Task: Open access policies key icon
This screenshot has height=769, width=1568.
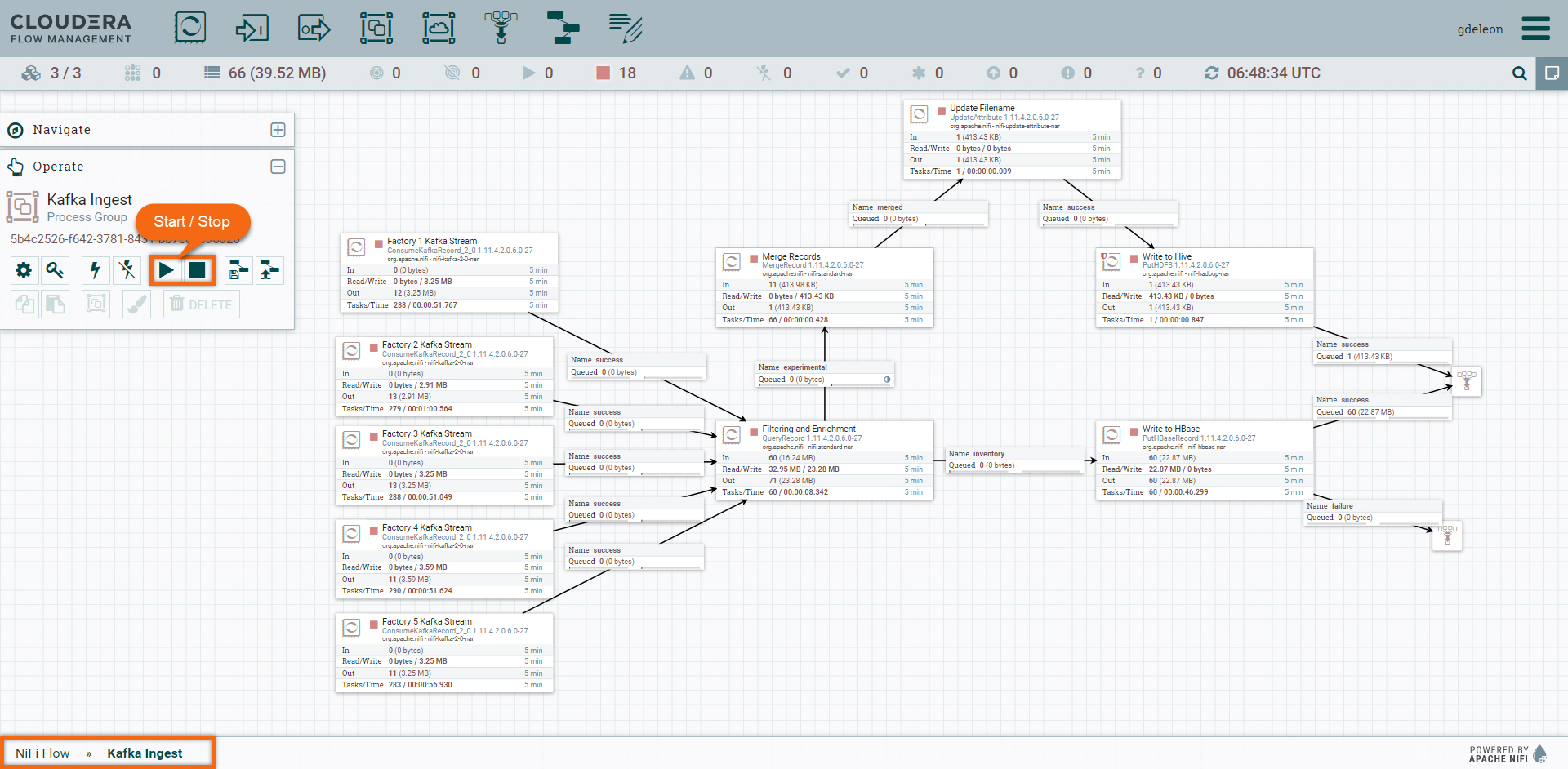Action: click(55, 270)
